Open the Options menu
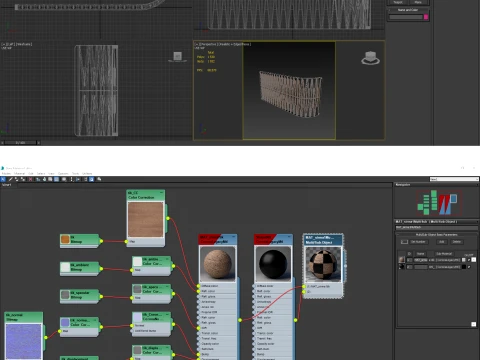 tap(63, 173)
